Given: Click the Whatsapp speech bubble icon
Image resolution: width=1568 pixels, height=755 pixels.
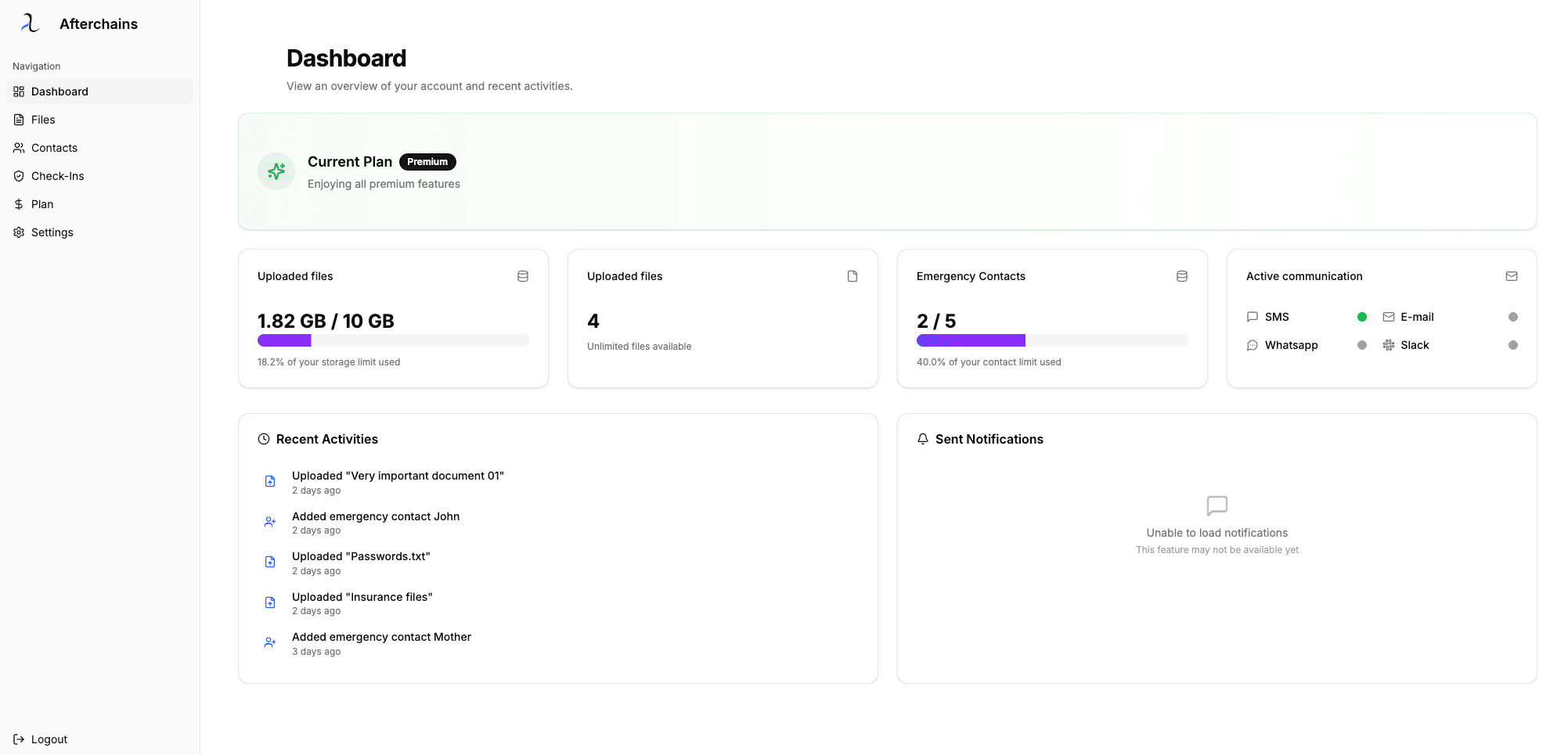Looking at the screenshot, I should [x=1252, y=345].
